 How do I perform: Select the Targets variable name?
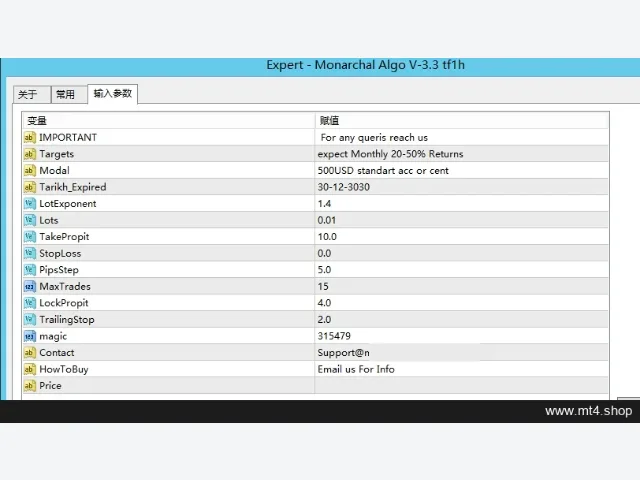57,154
